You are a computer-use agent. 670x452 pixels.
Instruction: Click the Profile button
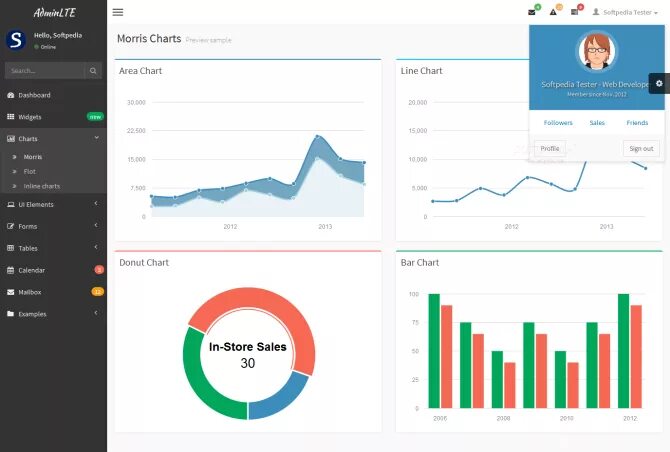coord(550,148)
